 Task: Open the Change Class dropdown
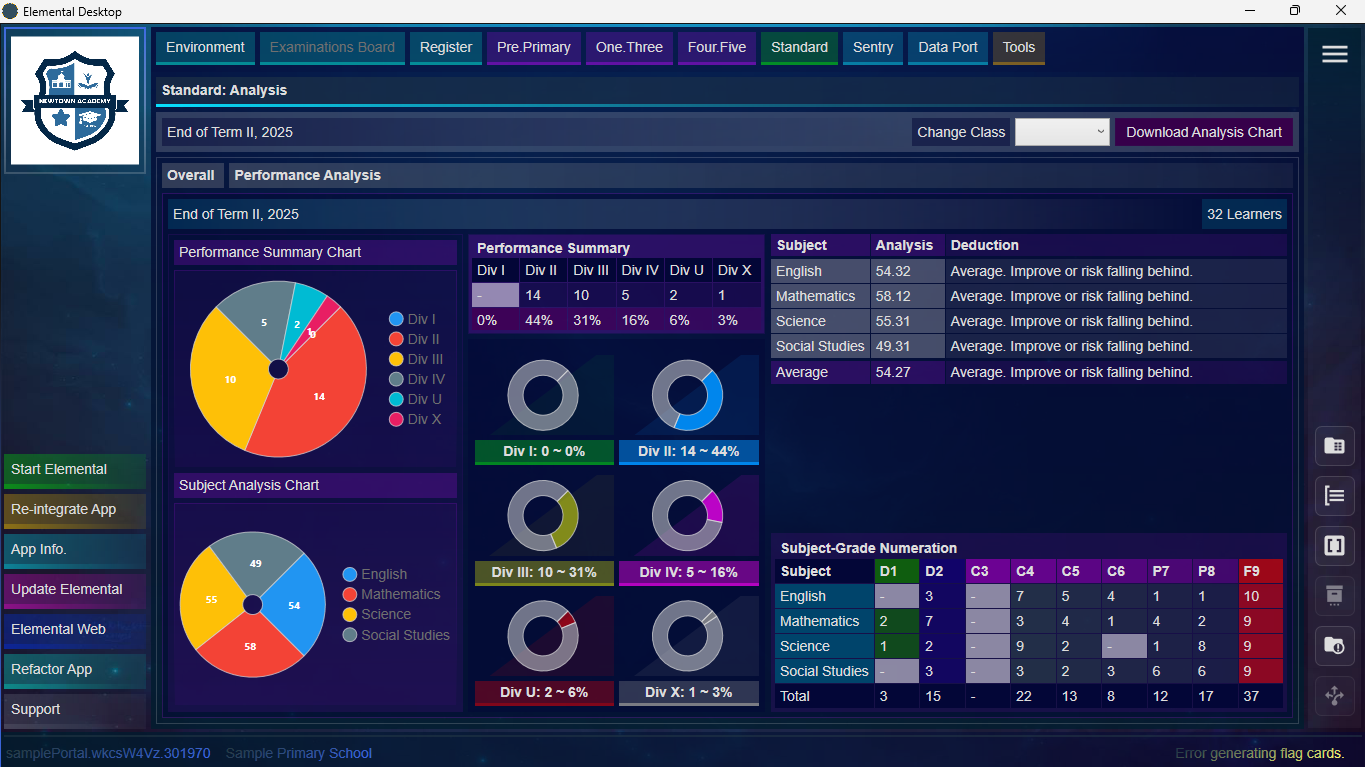pyautogui.click(x=1062, y=131)
